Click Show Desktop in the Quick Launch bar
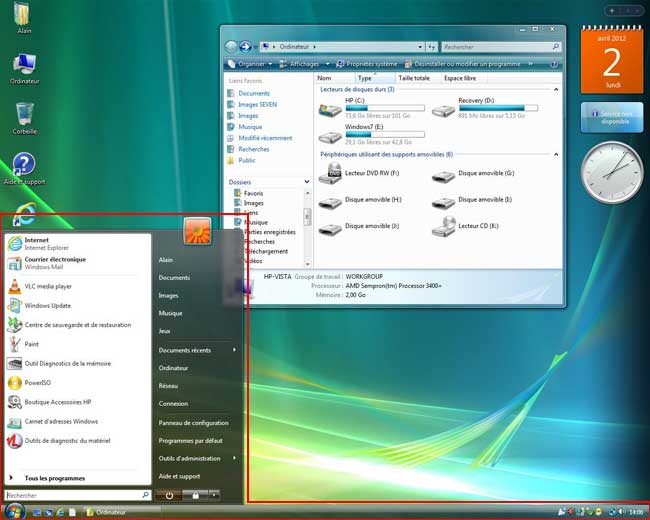650x520 pixels. point(36,513)
